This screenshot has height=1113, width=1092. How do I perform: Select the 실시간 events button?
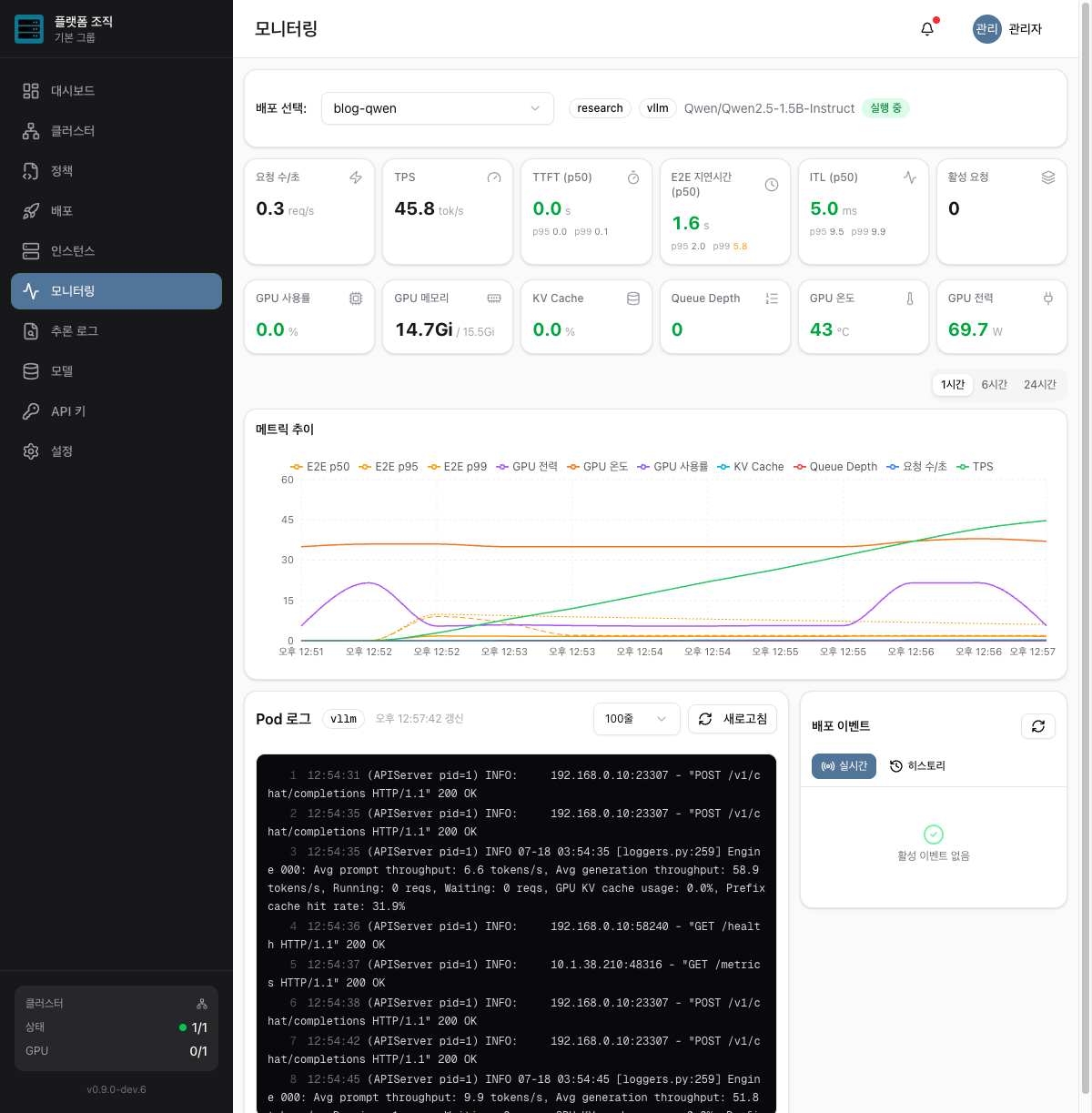(844, 766)
